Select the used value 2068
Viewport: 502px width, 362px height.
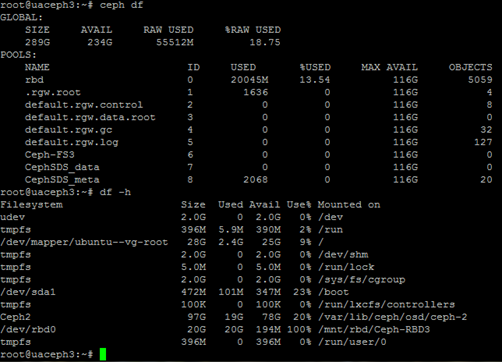click(x=256, y=180)
